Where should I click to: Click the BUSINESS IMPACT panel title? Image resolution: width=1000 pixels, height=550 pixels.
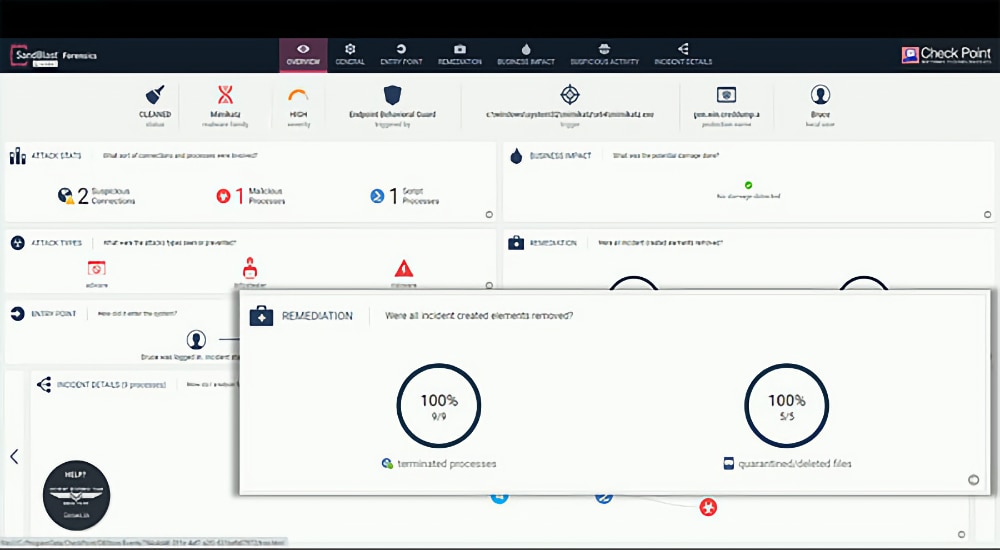tap(561, 156)
